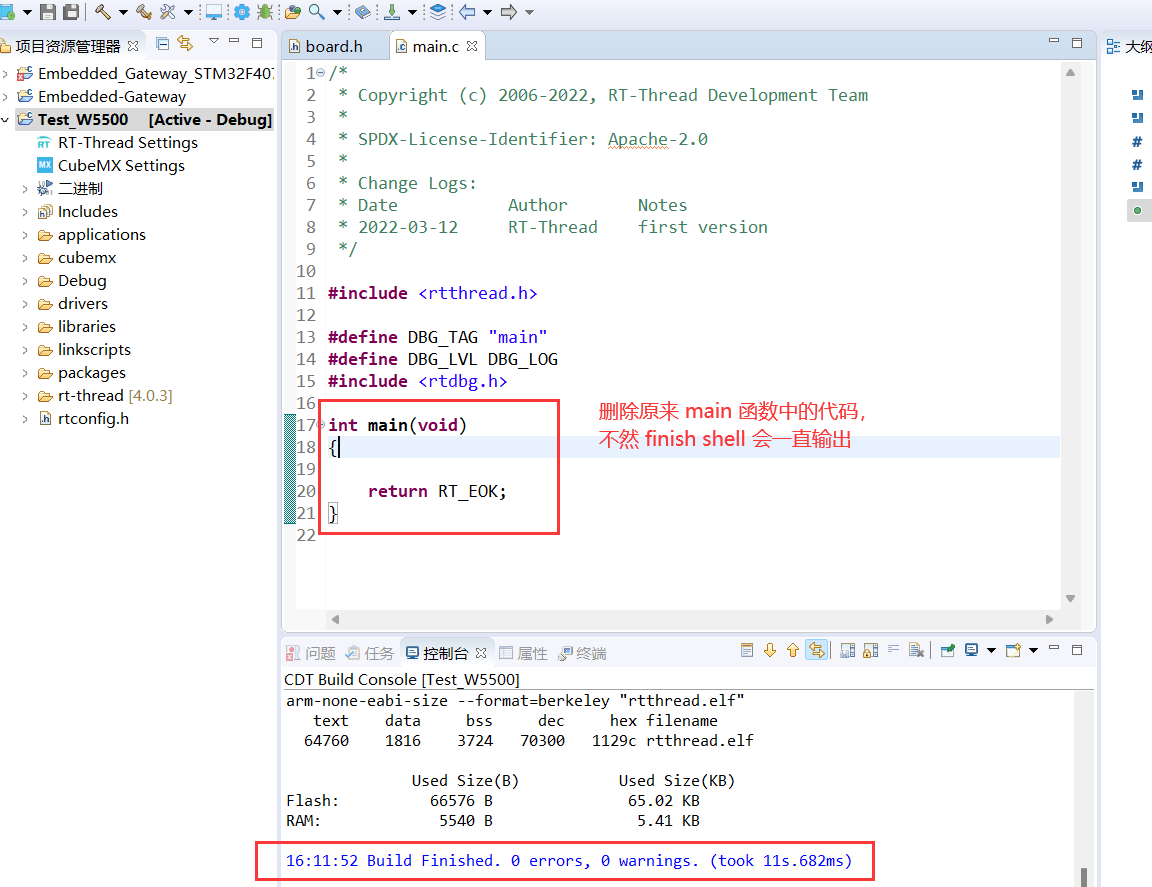Toggle the pin console button

coord(947,651)
